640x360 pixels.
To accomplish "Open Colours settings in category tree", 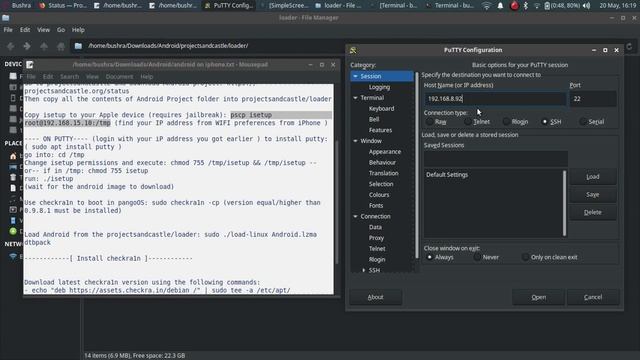I will [x=379, y=195].
